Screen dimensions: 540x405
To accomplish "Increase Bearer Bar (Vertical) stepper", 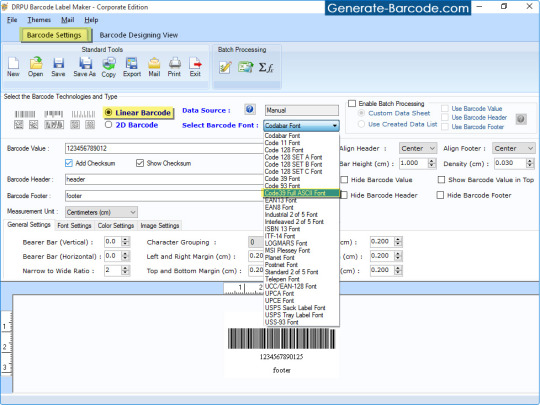I will tap(126, 239).
